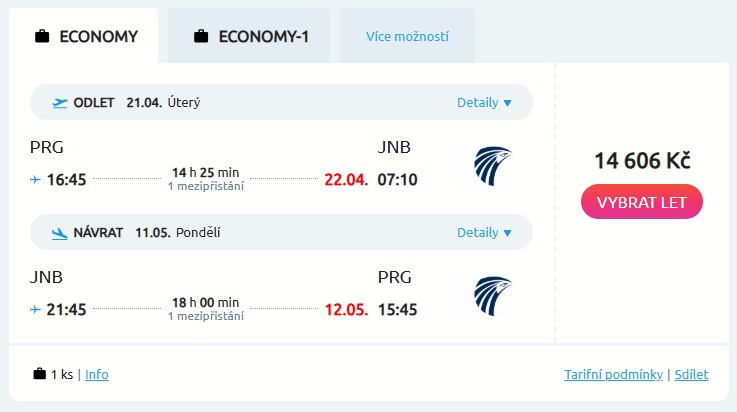The height and width of the screenshot is (412, 737).
Task: Click the 14 606 Kč price
Action: [642, 161]
